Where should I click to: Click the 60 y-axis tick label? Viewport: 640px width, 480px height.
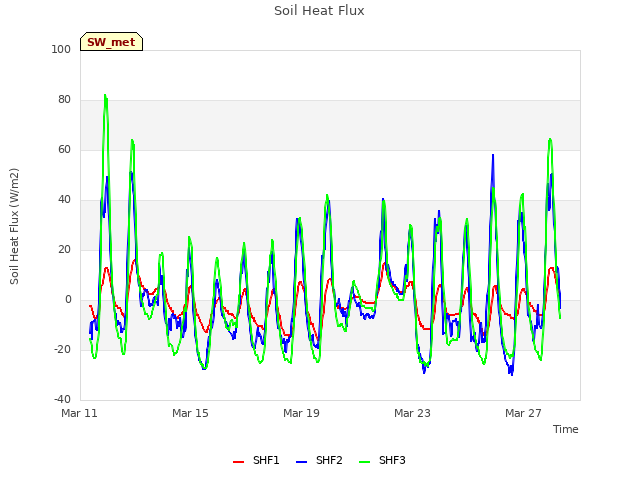point(64,149)
